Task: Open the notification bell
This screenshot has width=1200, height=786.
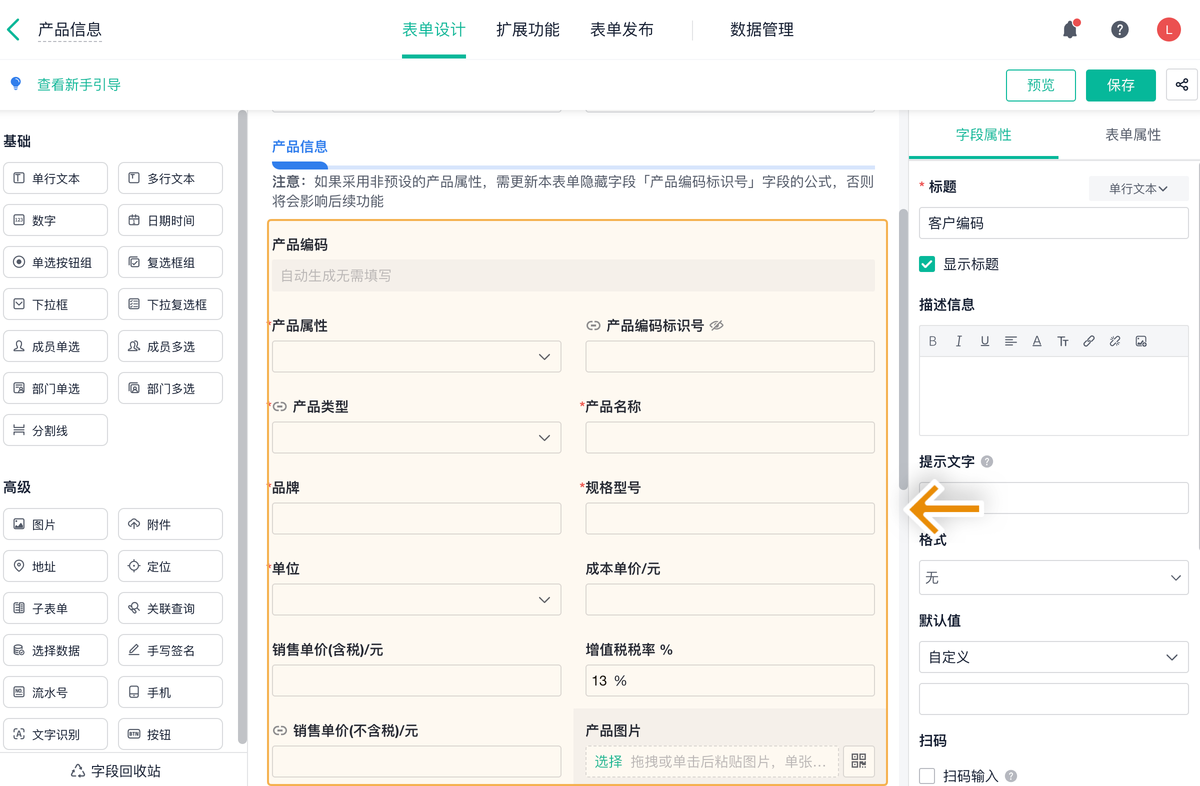Action: click(1070, 30)
